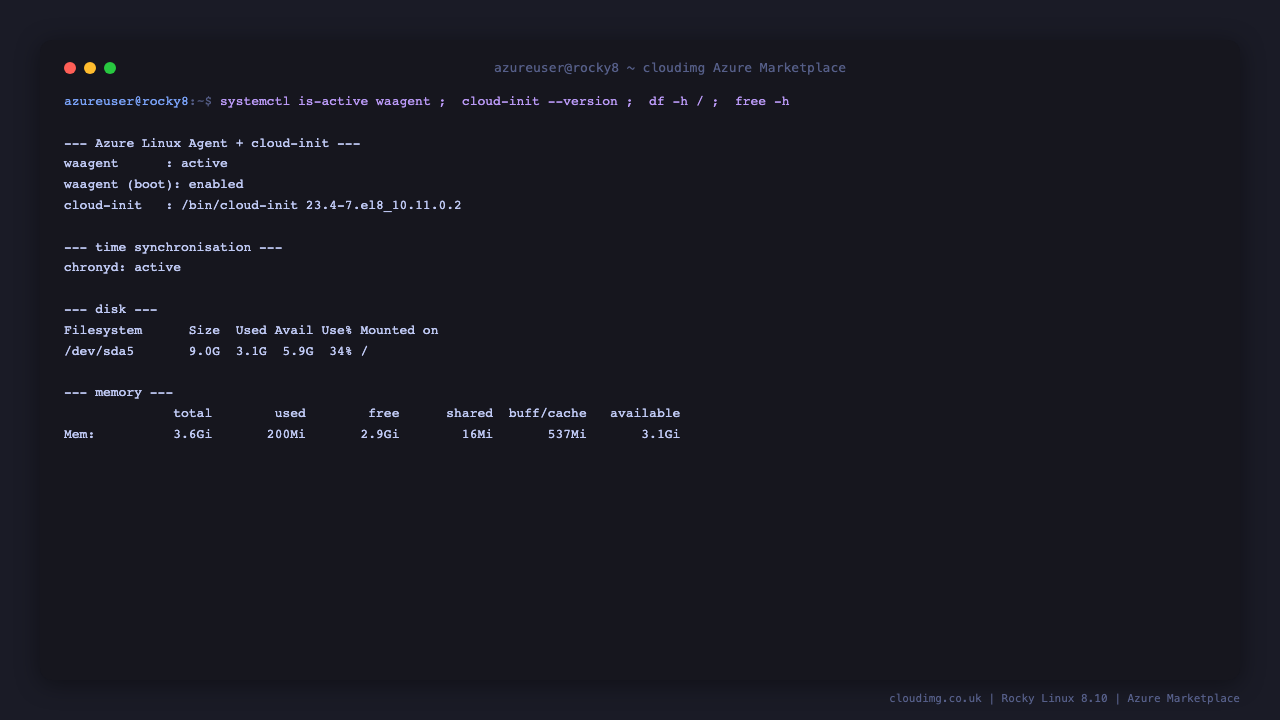Click the memory total value '3.6Gi'
1280x720 pixels.
pyautogui.click(x=192, y=434)
